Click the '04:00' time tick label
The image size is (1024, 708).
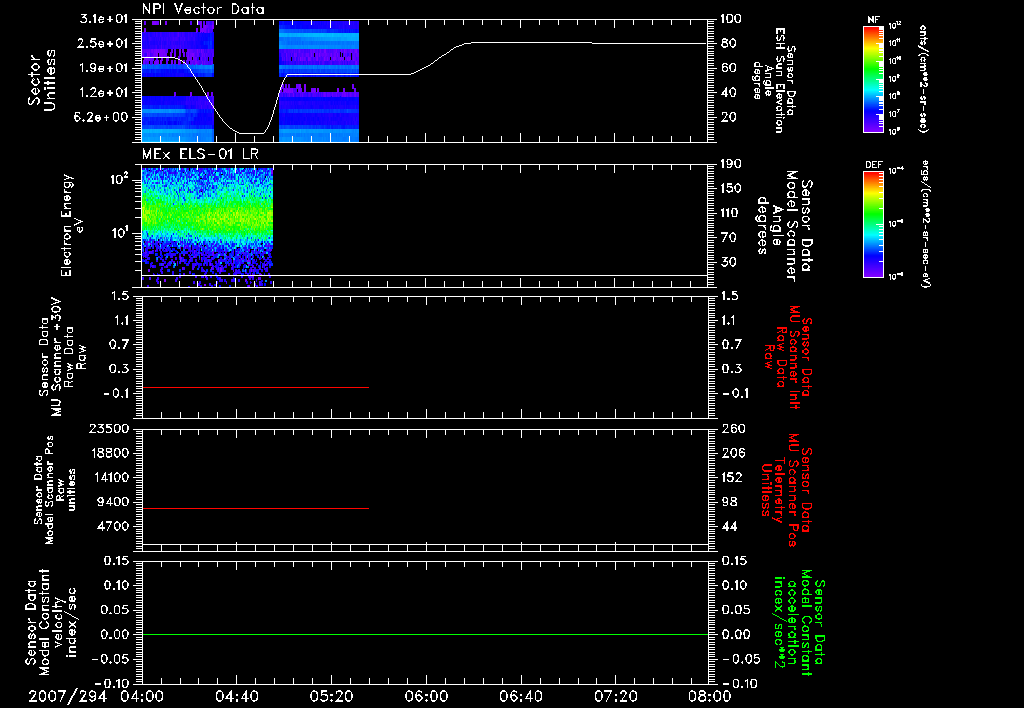coord(142,696)
